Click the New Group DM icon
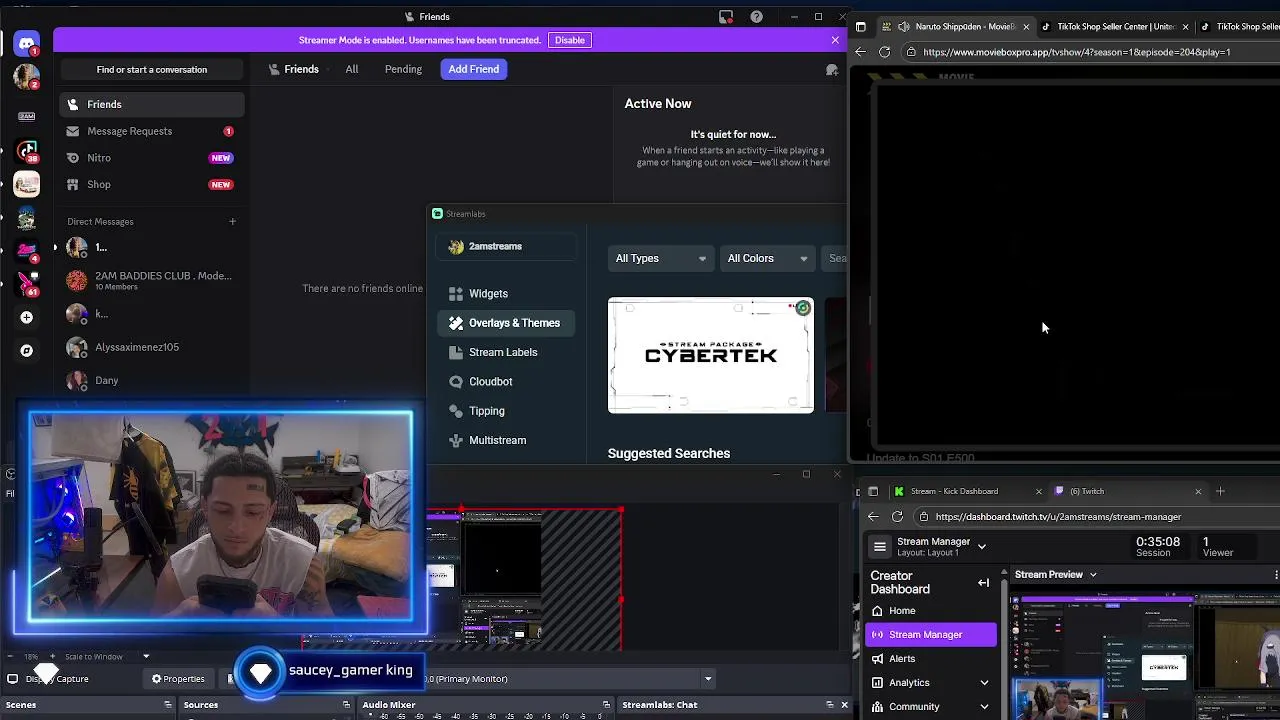 [832, 69]
